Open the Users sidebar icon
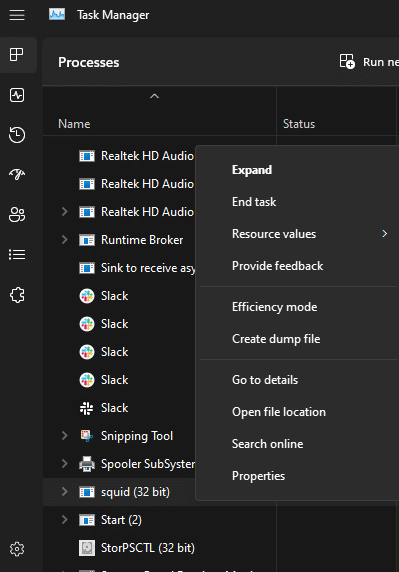Image resolution: width=399 pixels, height=572 pixels. click(17, 214)
